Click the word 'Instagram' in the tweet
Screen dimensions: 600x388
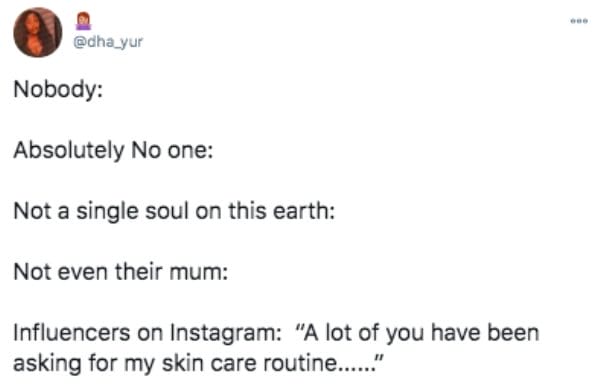pyautogui.click(x=225, y=333)
